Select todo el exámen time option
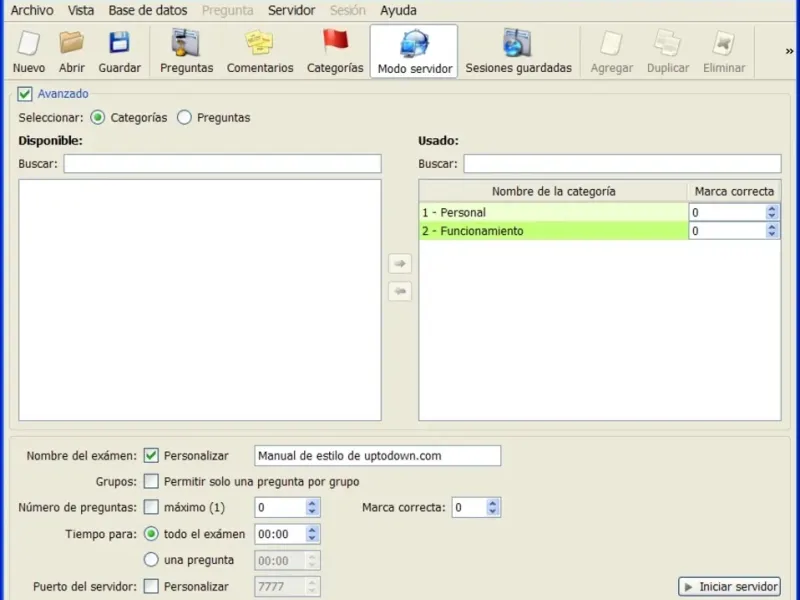The height and width of the screenshot is (600, 800). [151, 534]
